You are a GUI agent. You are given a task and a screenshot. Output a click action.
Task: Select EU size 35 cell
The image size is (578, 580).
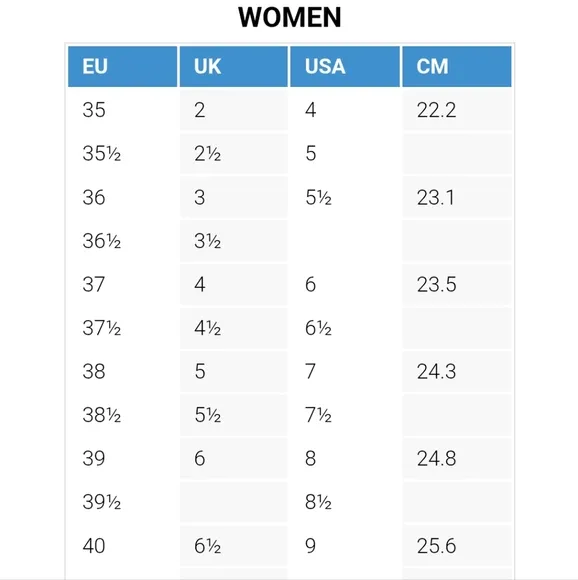122,110
